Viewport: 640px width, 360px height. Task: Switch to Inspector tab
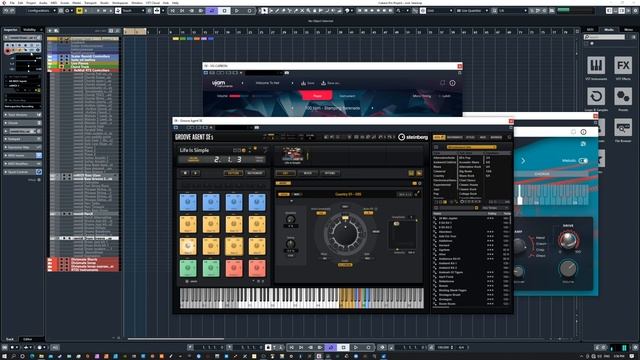tap(11, 29)
